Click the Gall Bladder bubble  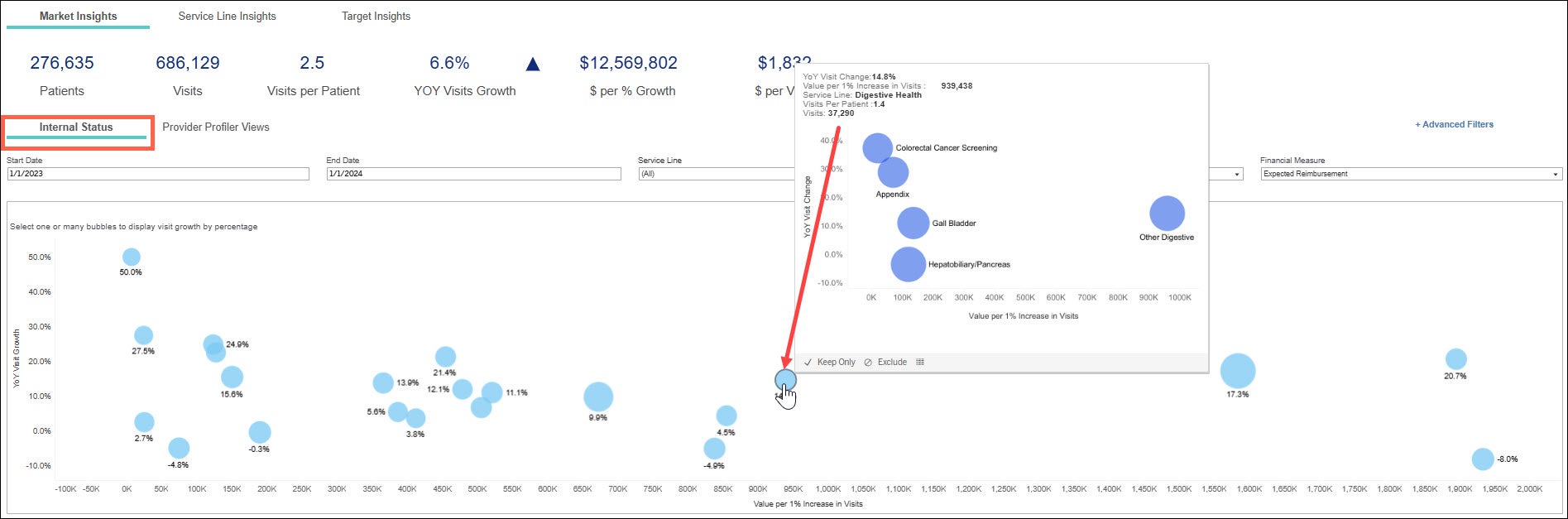click(x=913, y=223)
